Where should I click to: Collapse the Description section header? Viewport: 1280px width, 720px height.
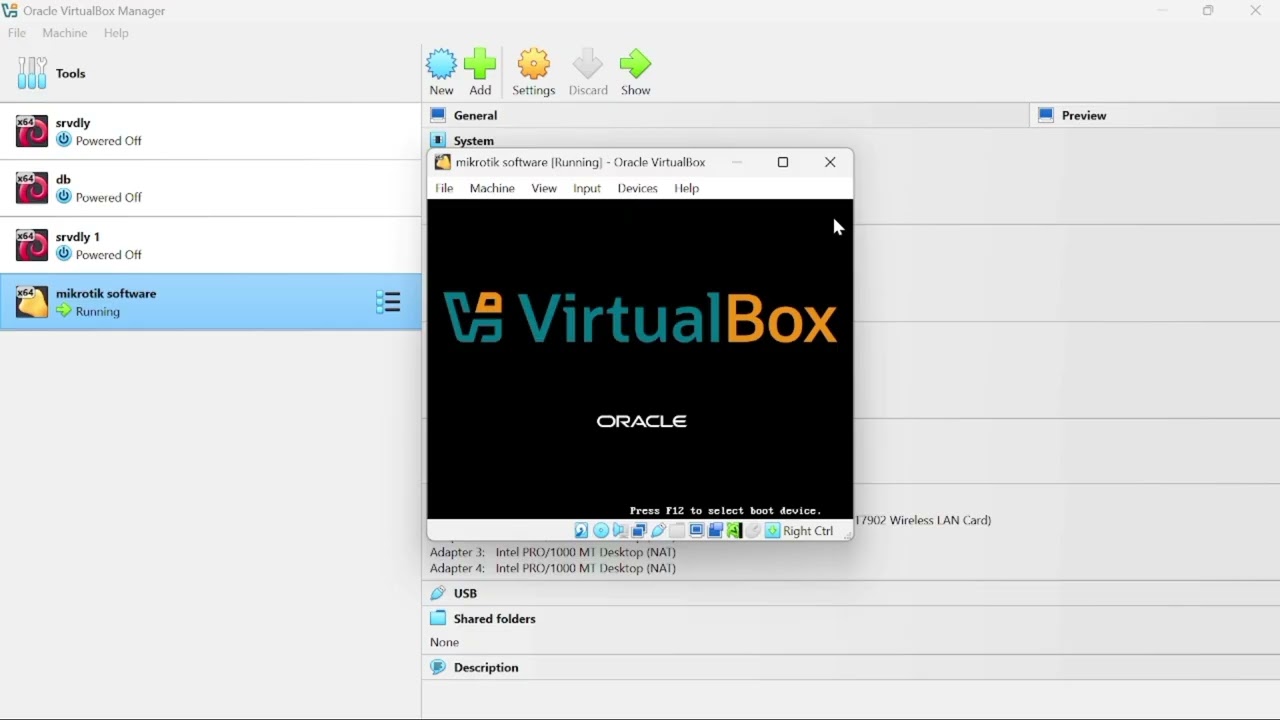[x=850, y=667]
